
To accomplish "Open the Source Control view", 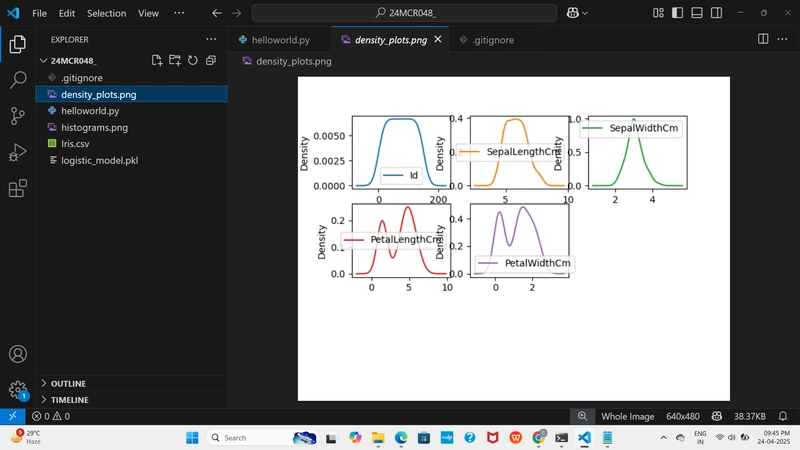I will 18,116.
